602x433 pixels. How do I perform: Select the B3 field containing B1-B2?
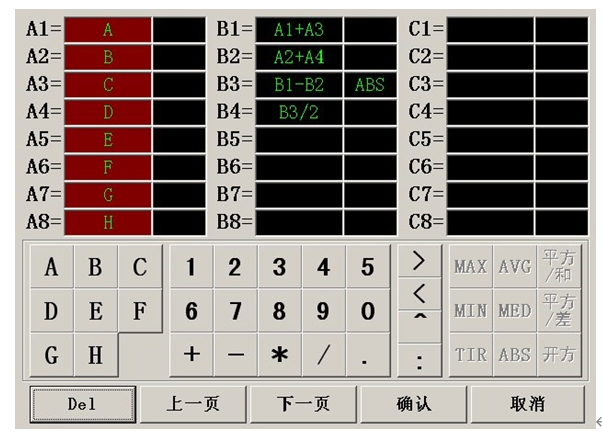[x=299, y=85]
